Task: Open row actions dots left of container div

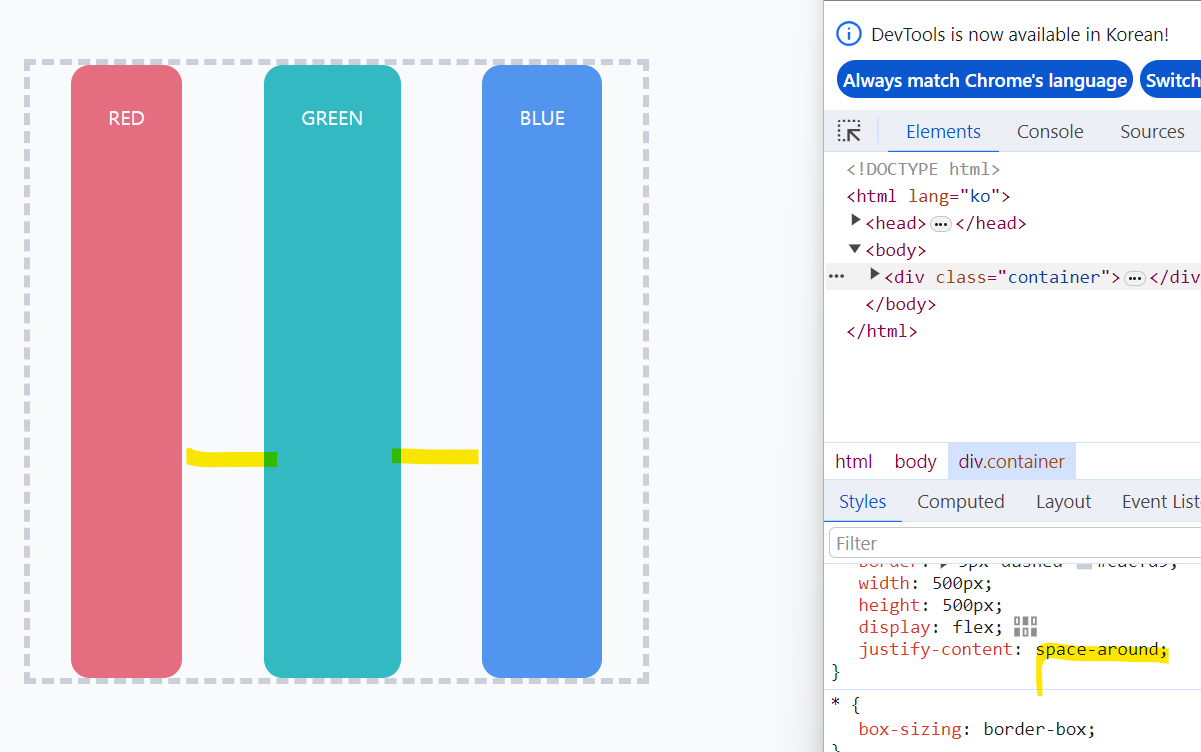Action: [837, 277]
